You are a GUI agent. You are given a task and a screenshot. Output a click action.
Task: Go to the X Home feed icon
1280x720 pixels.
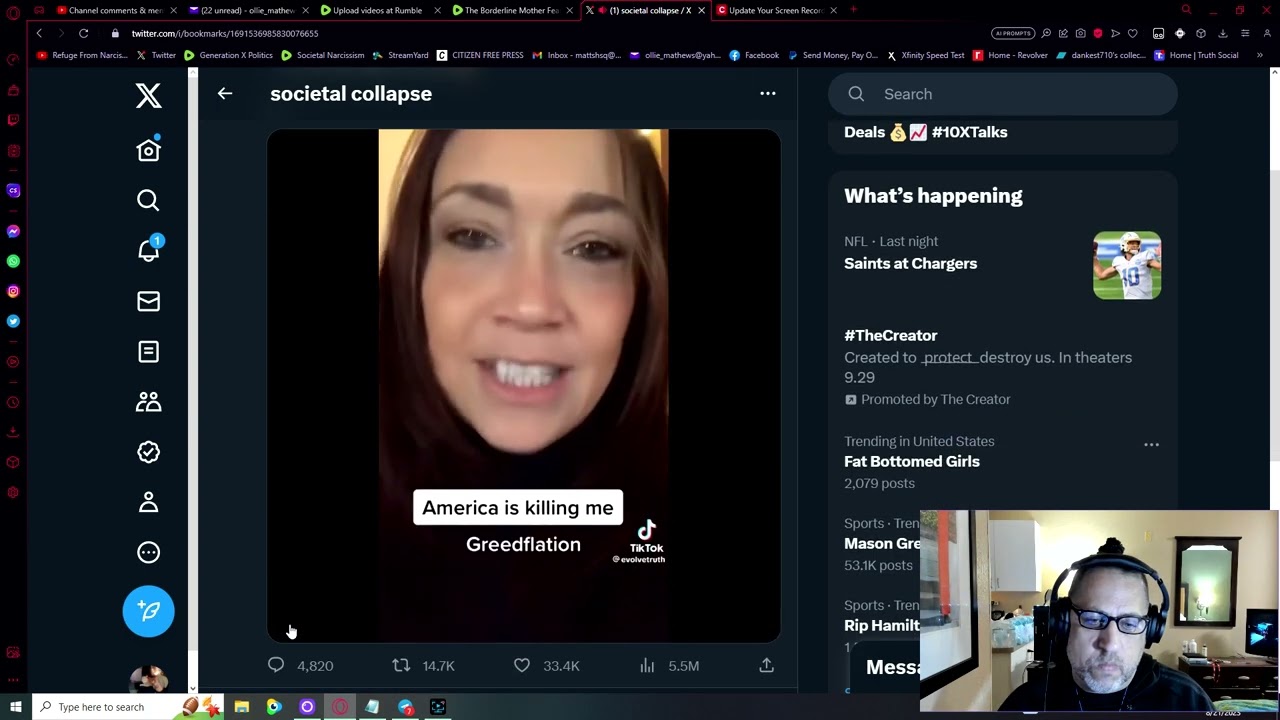click(148, 150)
